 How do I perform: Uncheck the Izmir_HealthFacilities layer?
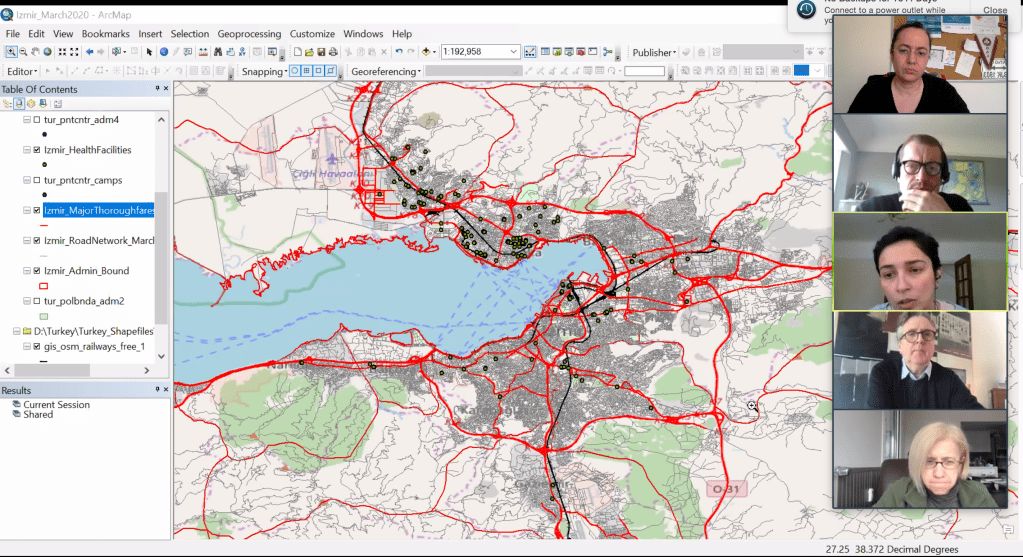click(x=37, y=150)
